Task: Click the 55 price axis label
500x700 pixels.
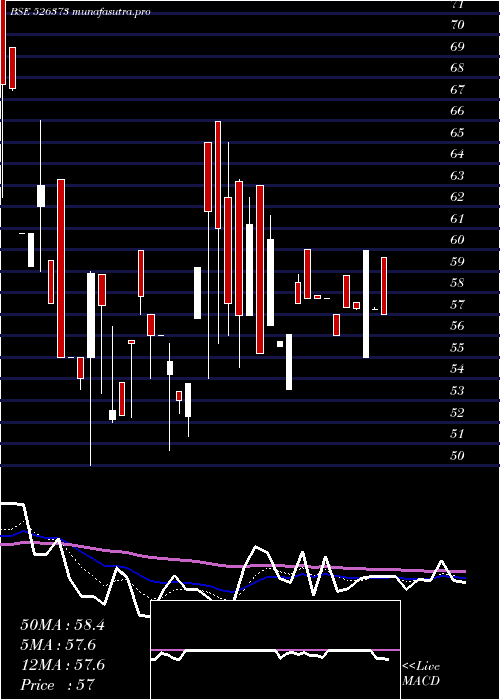Action: 458,348
